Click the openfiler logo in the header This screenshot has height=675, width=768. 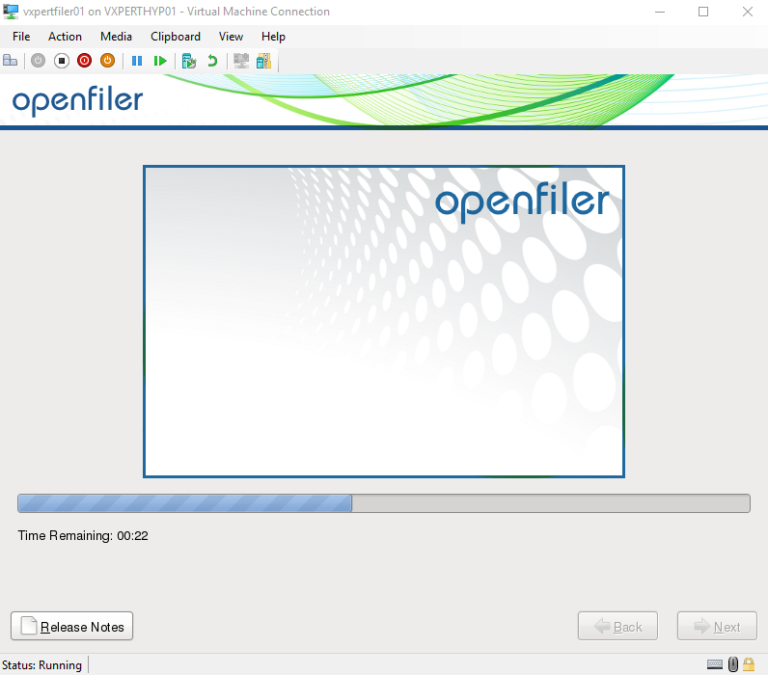coord(77,101)
